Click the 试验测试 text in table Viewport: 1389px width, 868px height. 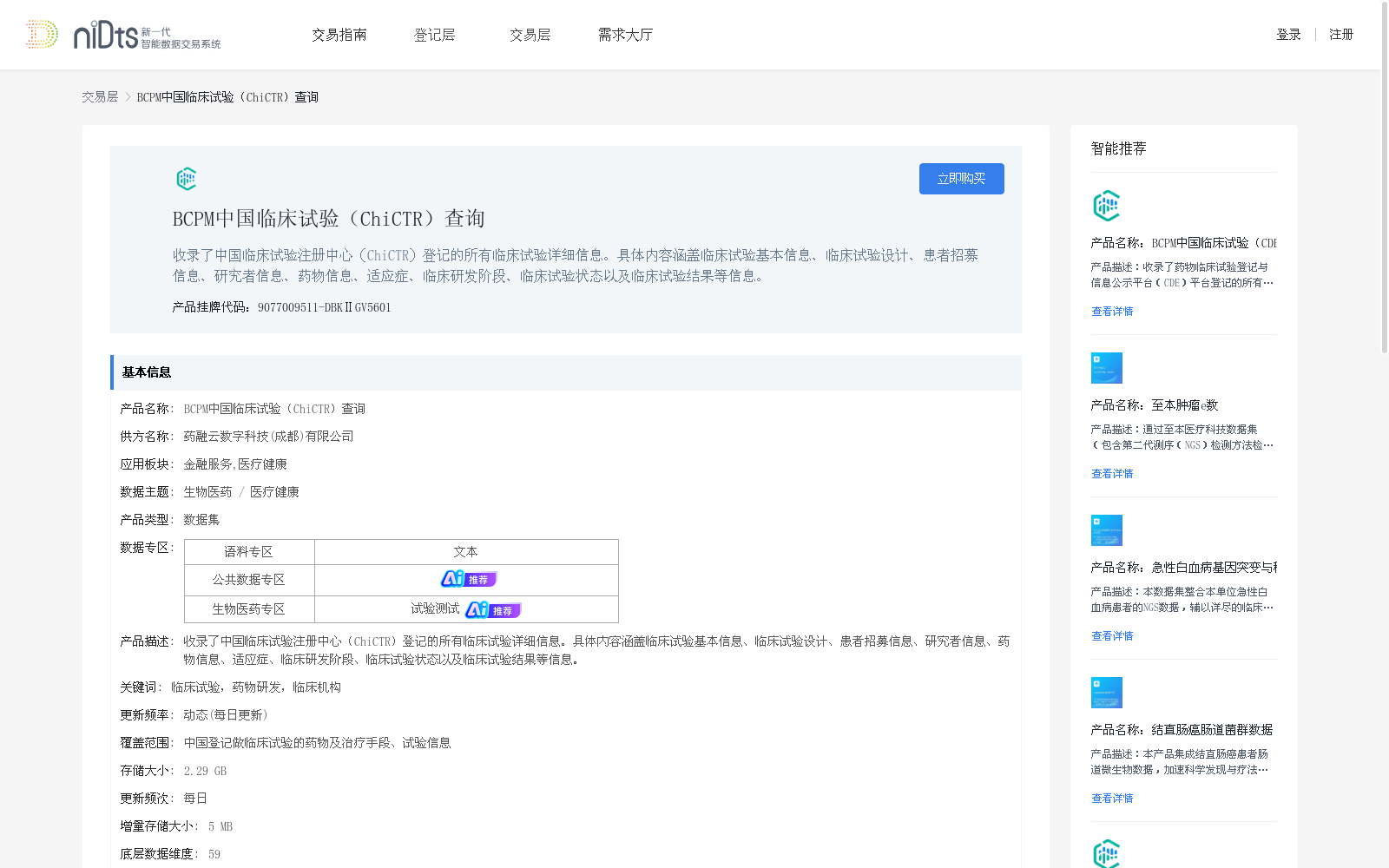pyautogui.click(x=435, y=609)
